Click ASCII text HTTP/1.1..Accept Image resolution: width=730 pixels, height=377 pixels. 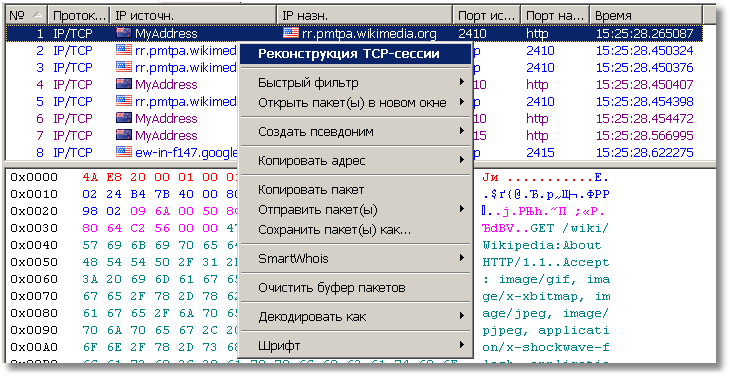(546, 263)
